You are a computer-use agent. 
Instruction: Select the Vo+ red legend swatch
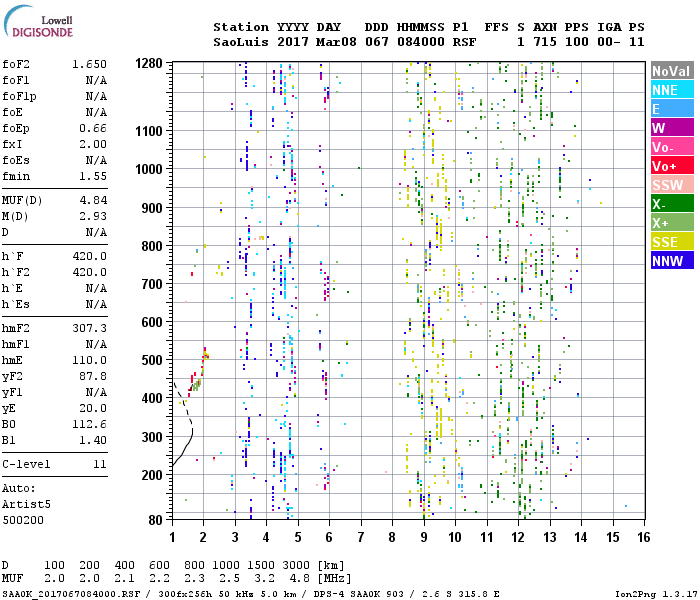click(672, 166)
